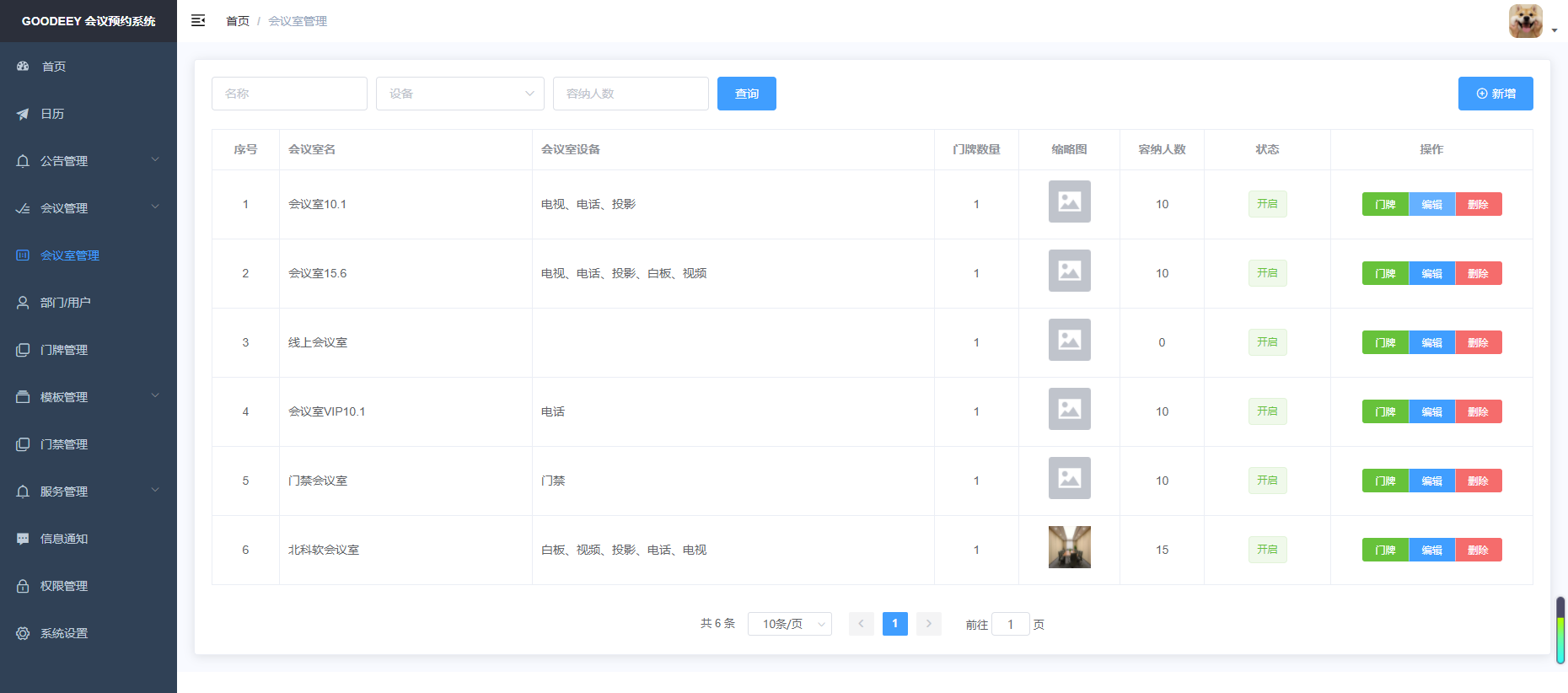1568x693 pixels.
Task: Open 门禁管理 in the sidebar
Action: pos(64,444)
